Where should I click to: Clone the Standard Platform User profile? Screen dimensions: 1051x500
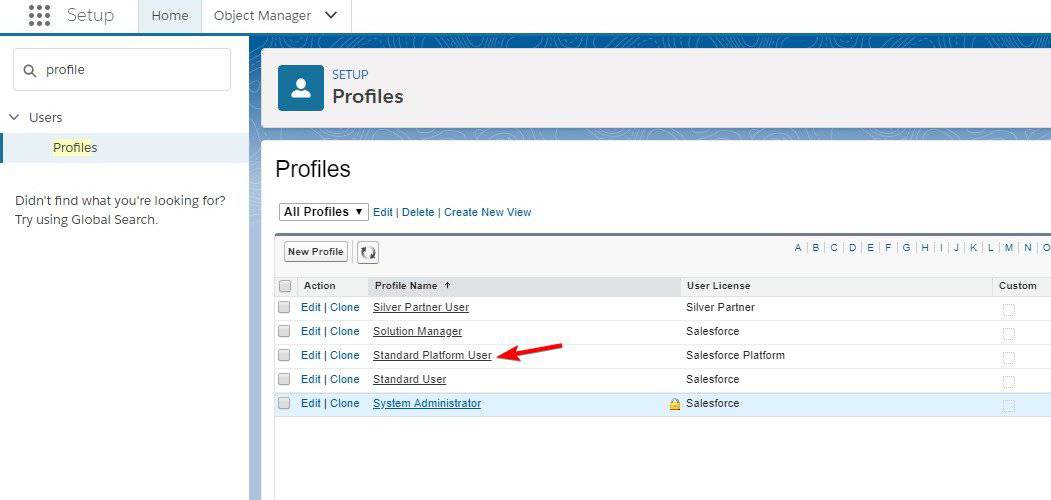[345, 355]
